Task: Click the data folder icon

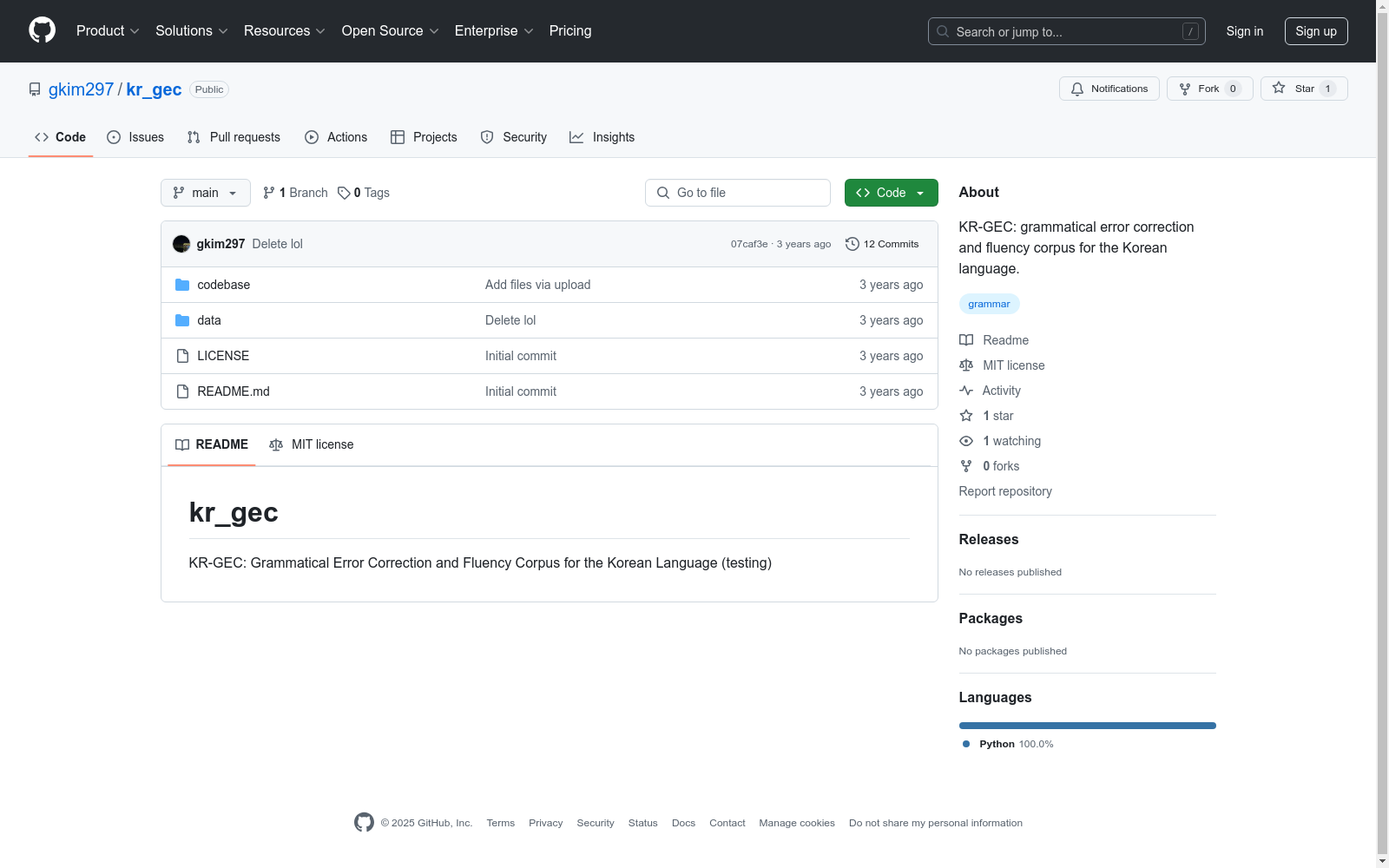Action: (182, 320)
